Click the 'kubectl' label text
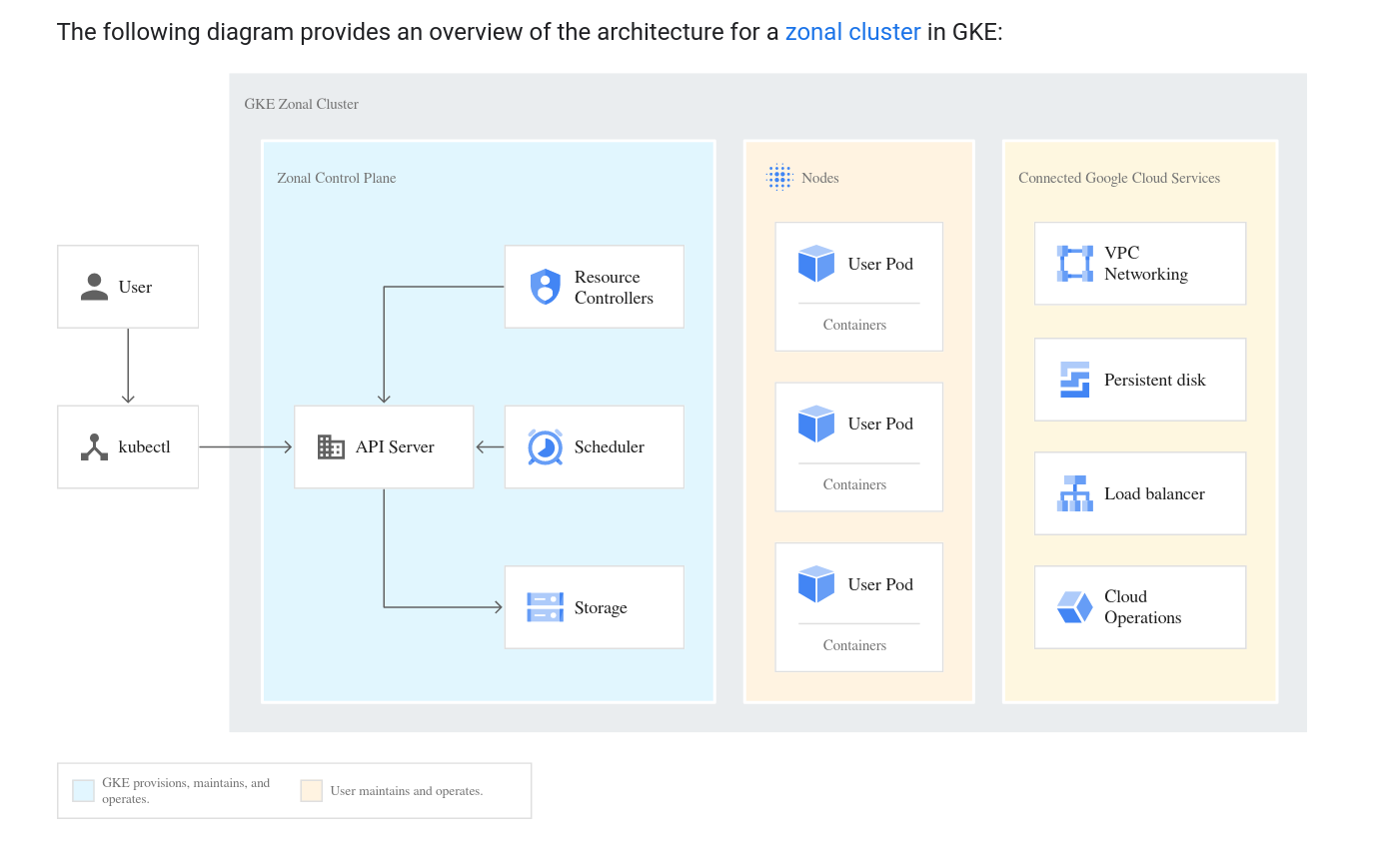1382x868 pixels. pos(145,446)
